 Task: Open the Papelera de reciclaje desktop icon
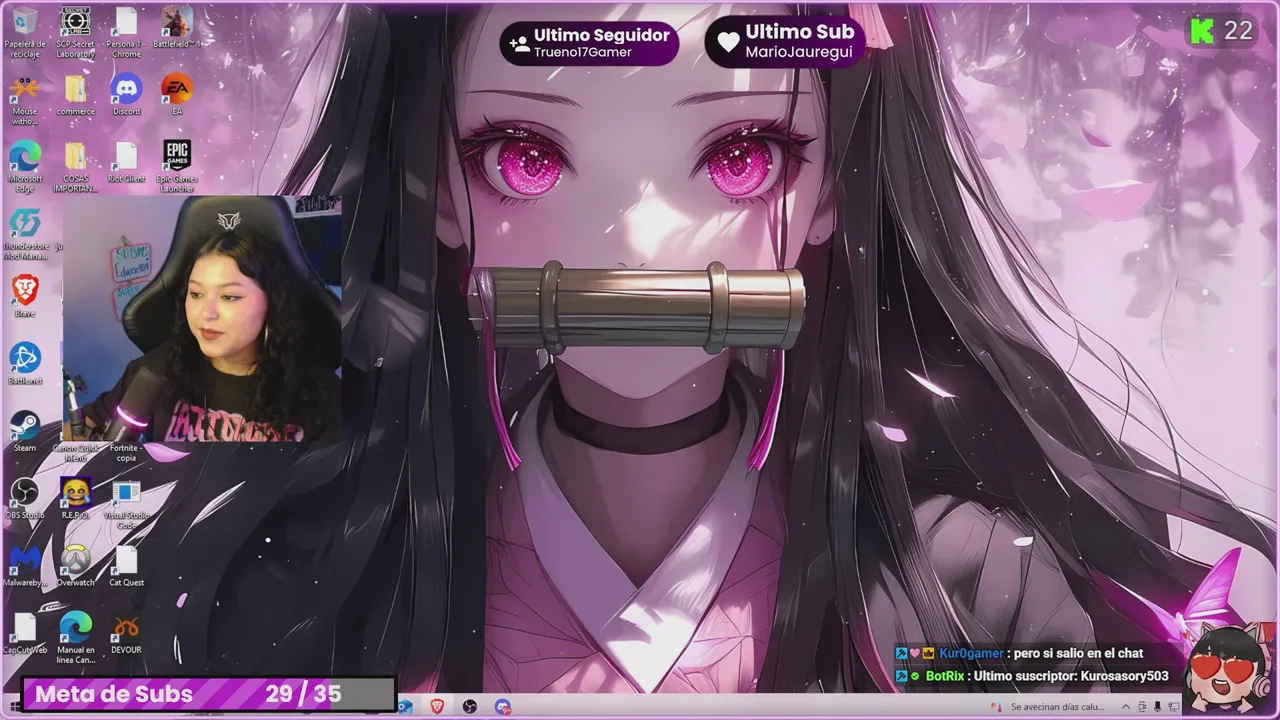25,33
